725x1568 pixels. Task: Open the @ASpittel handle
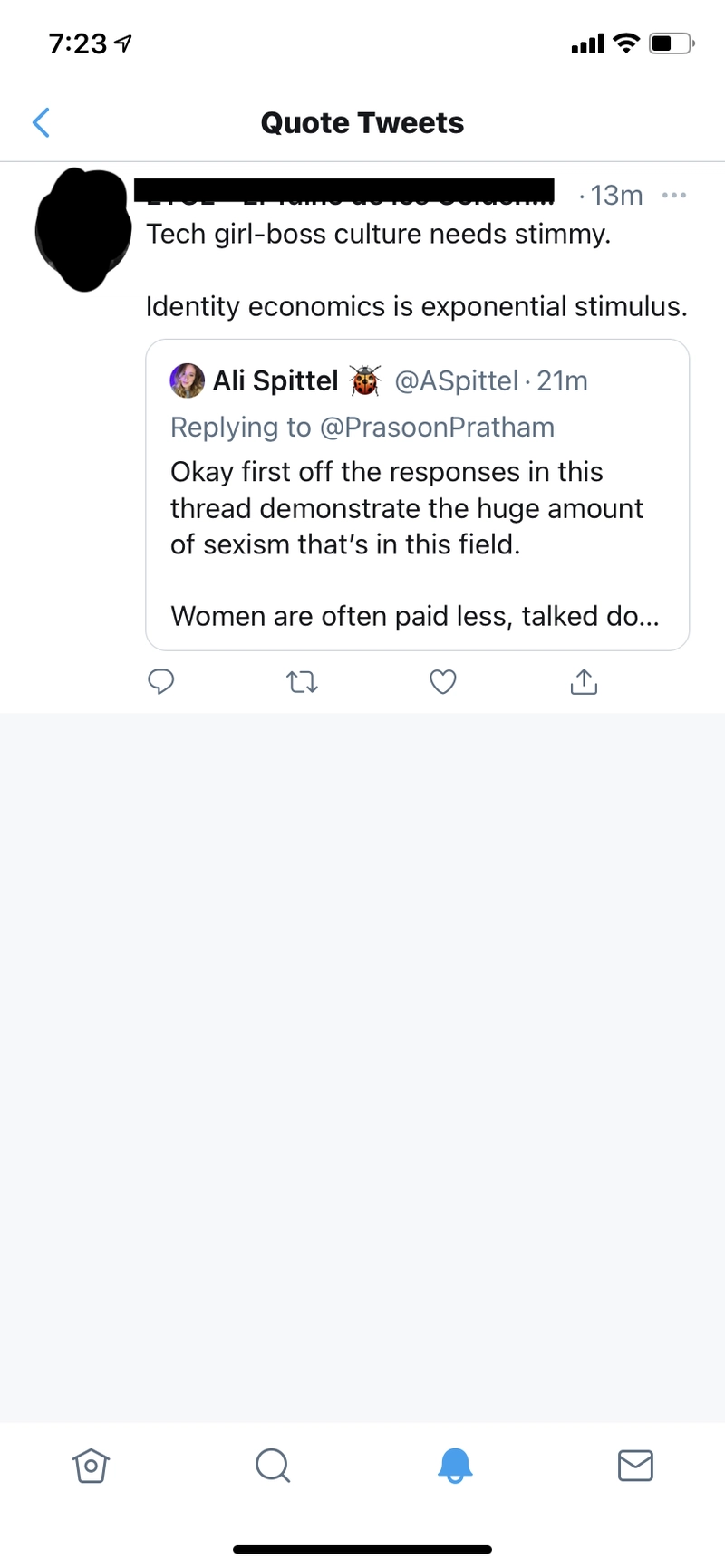456,380
